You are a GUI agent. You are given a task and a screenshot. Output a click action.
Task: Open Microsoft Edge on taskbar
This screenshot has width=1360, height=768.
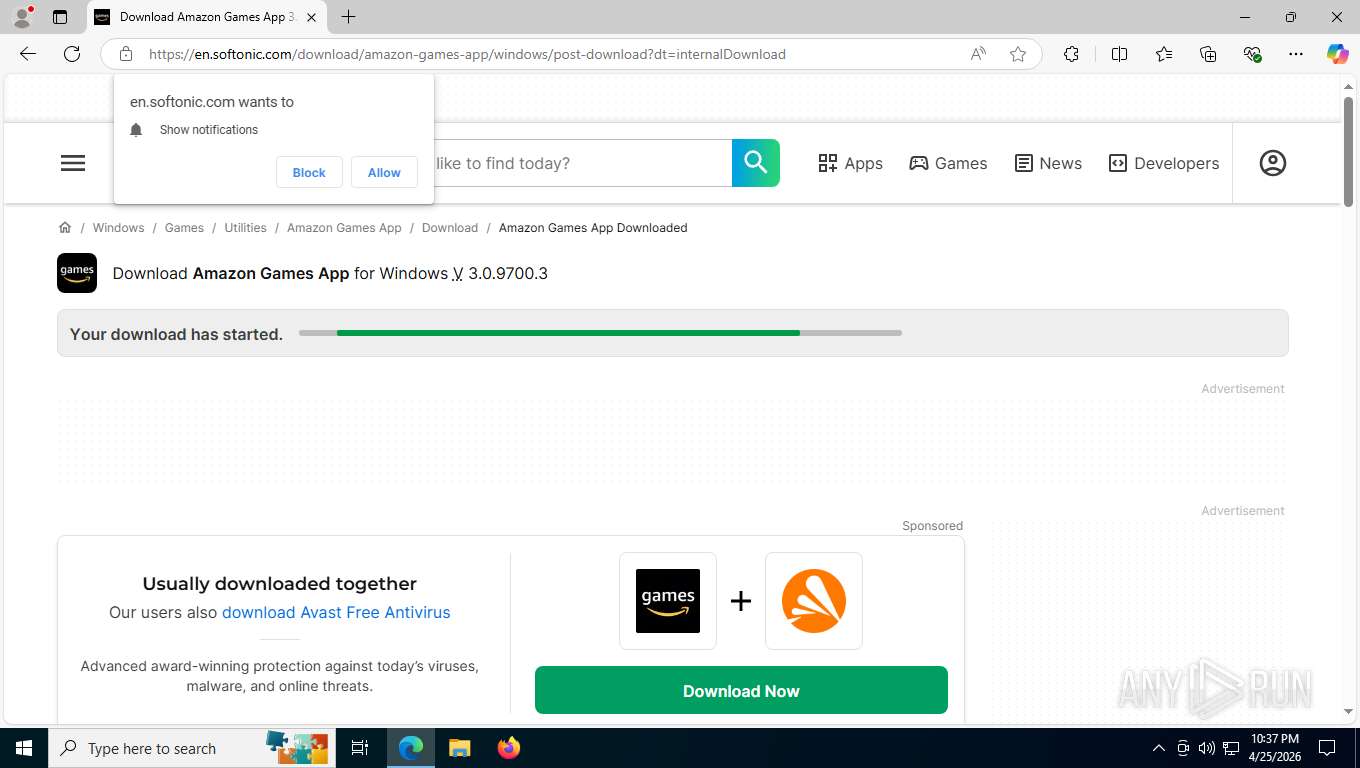pyautogui.click(x=411, y=748)
